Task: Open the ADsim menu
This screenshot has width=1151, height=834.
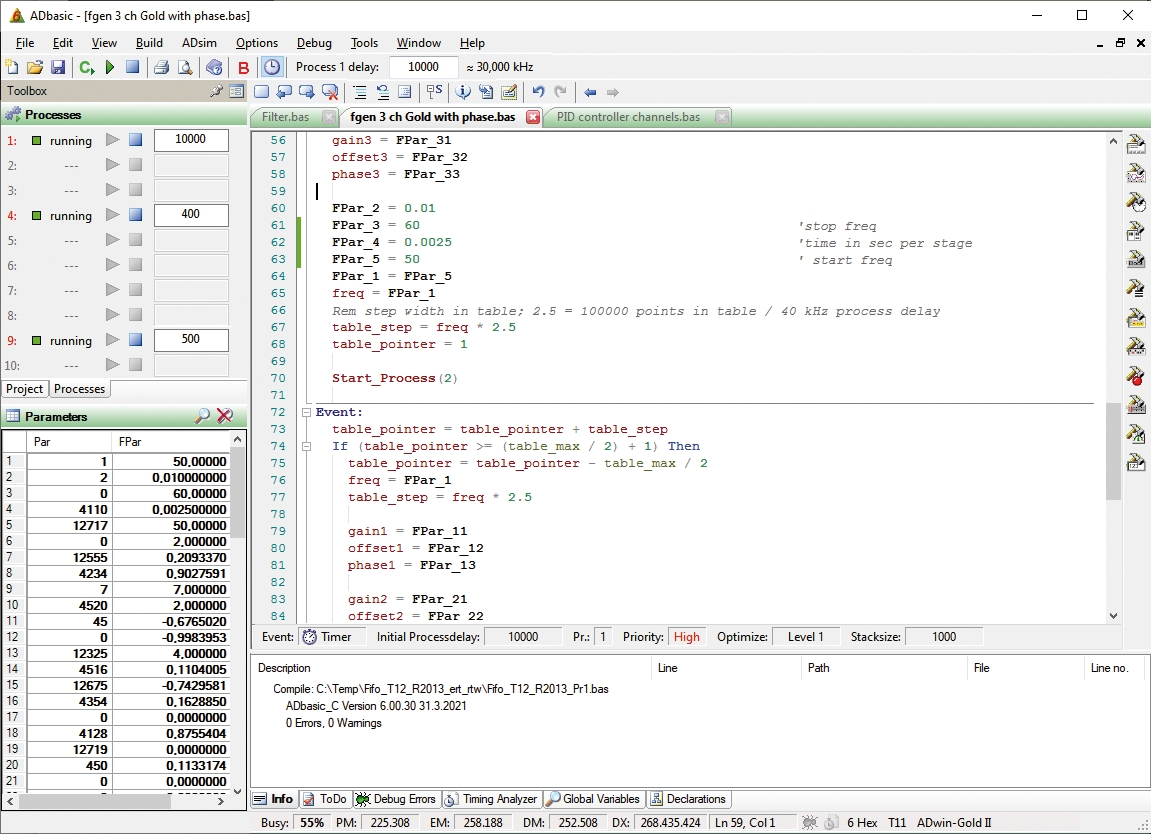Action: [x=199, y=43]
